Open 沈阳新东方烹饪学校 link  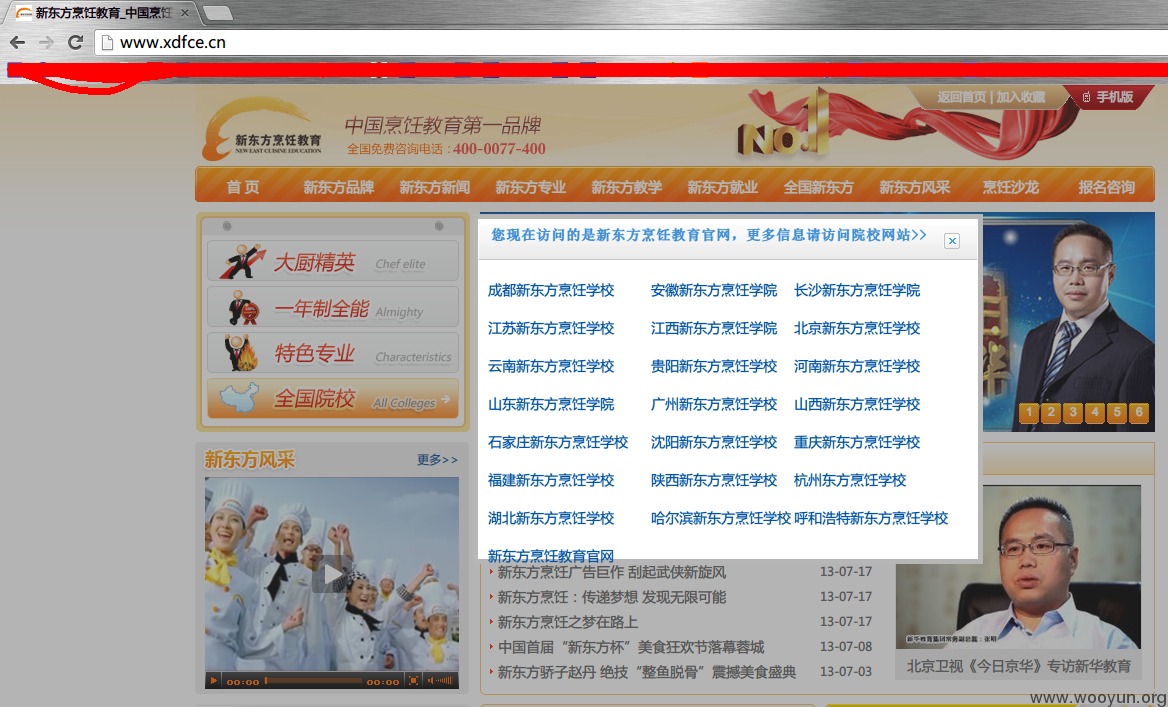(x=714, y=442)
